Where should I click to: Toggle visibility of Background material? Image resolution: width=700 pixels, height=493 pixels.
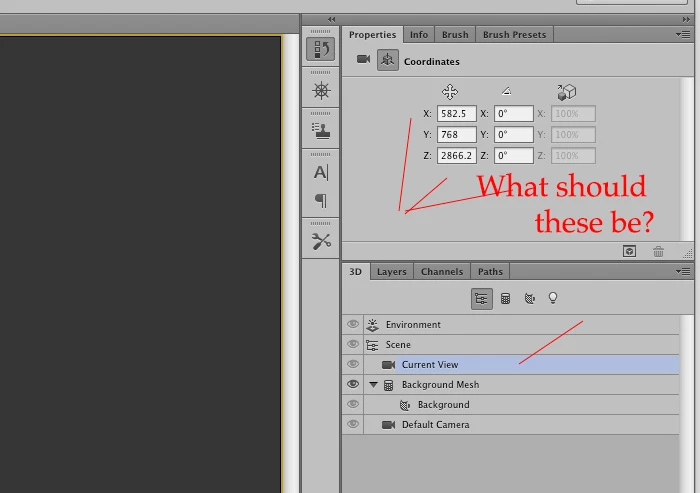(353, 404)
